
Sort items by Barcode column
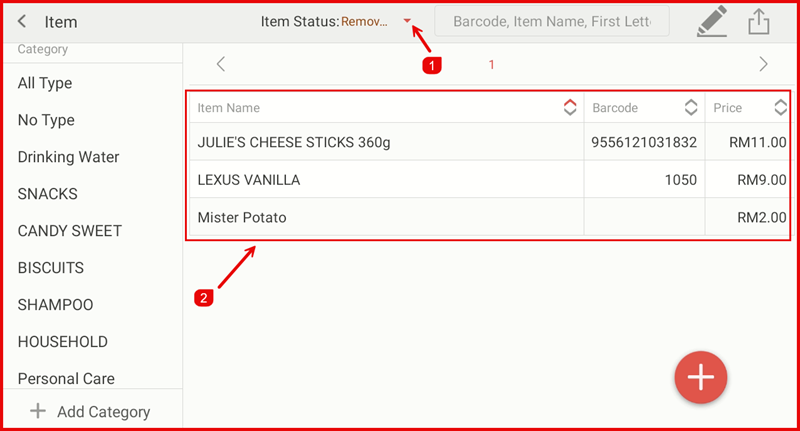tap(690, 108)
